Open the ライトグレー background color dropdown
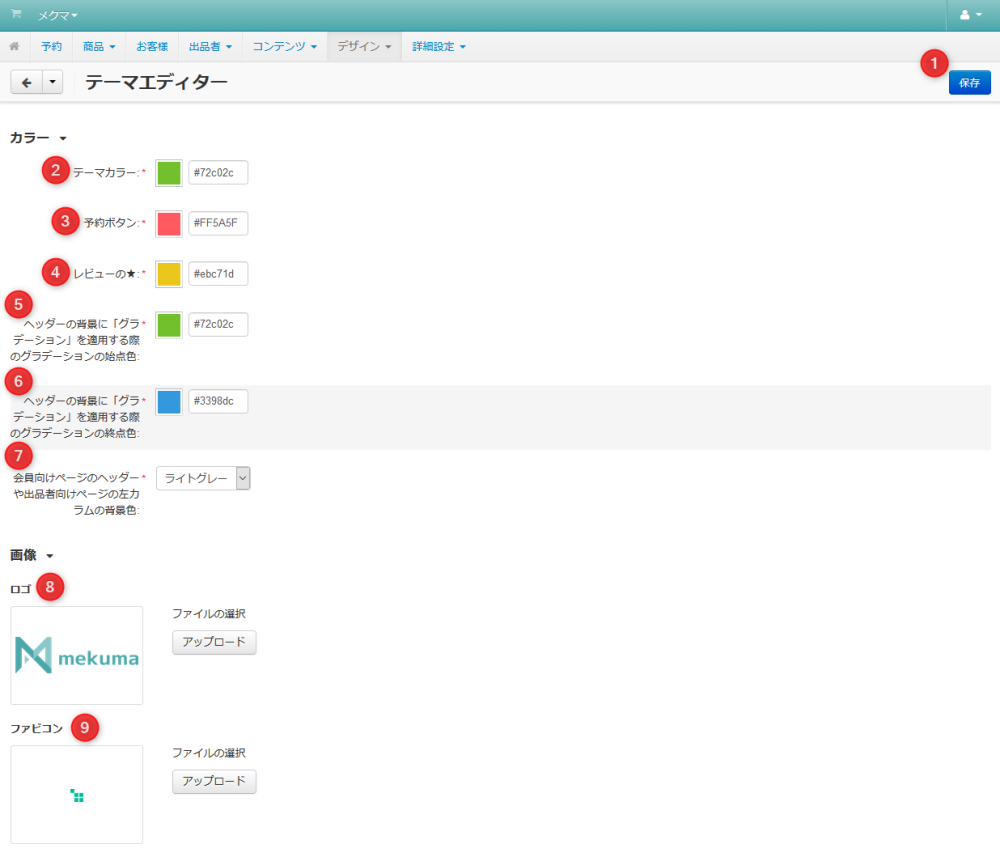Image resolution: width=1000 pixels, height=861 pixels. pyautogui.click(x=203, y=478)
